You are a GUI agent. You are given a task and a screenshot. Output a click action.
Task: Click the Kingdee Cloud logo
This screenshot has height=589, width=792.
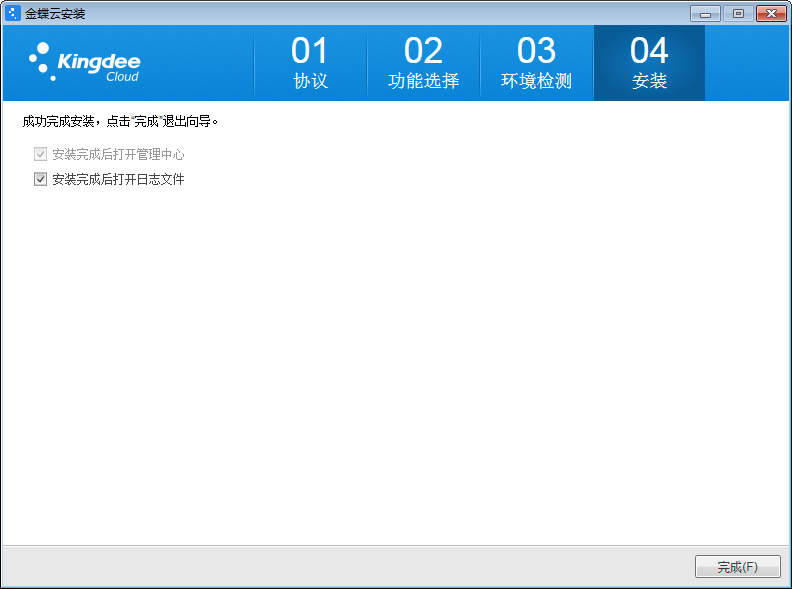point(84,63)
